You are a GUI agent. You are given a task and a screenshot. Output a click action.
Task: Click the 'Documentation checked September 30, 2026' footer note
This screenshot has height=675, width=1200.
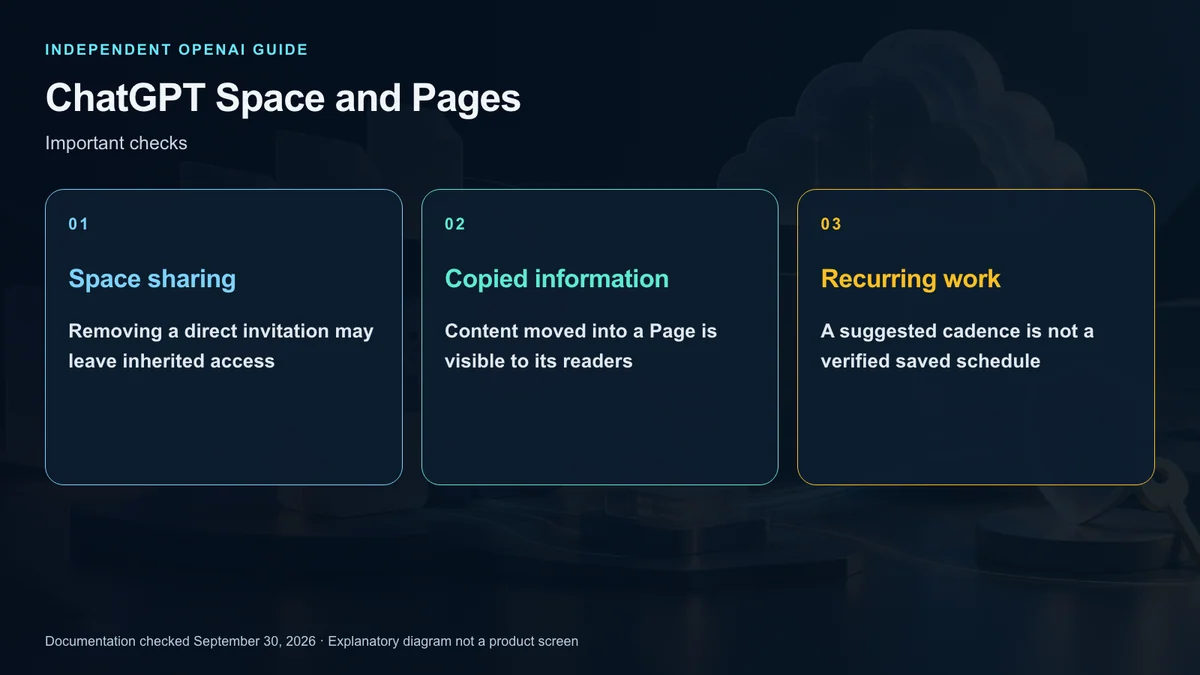click(180, 641)
